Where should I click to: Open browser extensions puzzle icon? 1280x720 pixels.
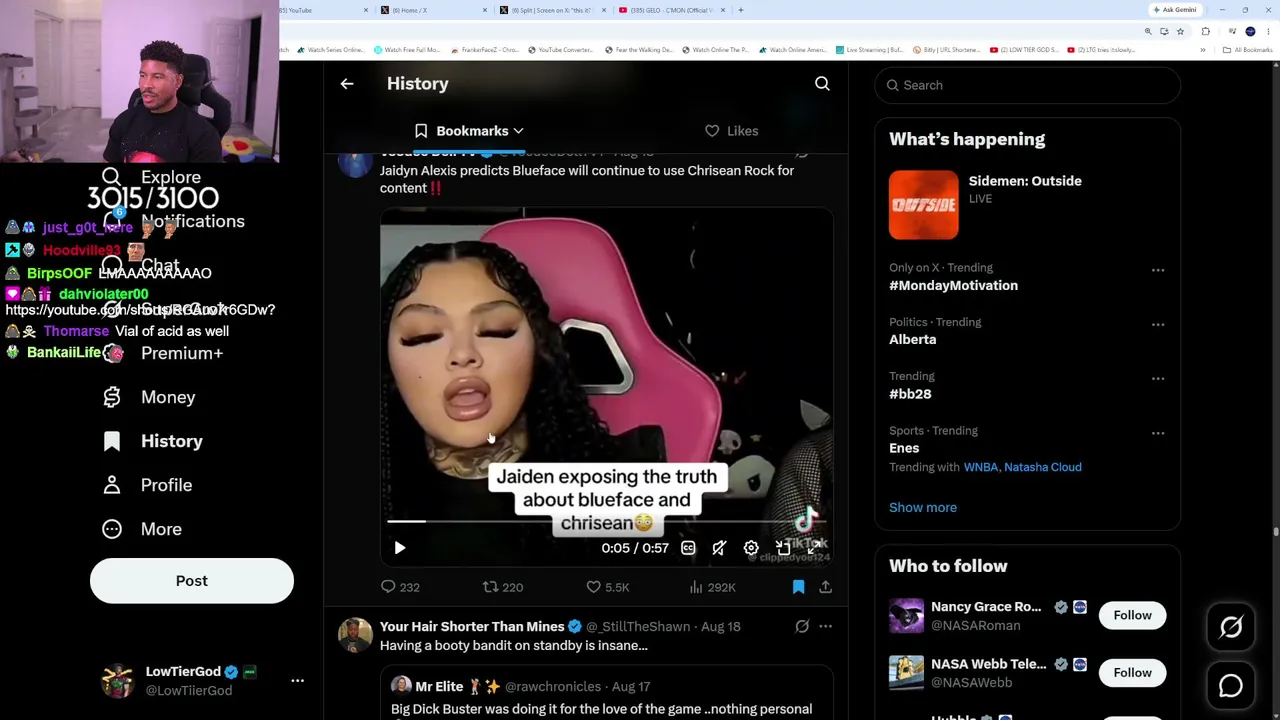[x=1206, y=31]
